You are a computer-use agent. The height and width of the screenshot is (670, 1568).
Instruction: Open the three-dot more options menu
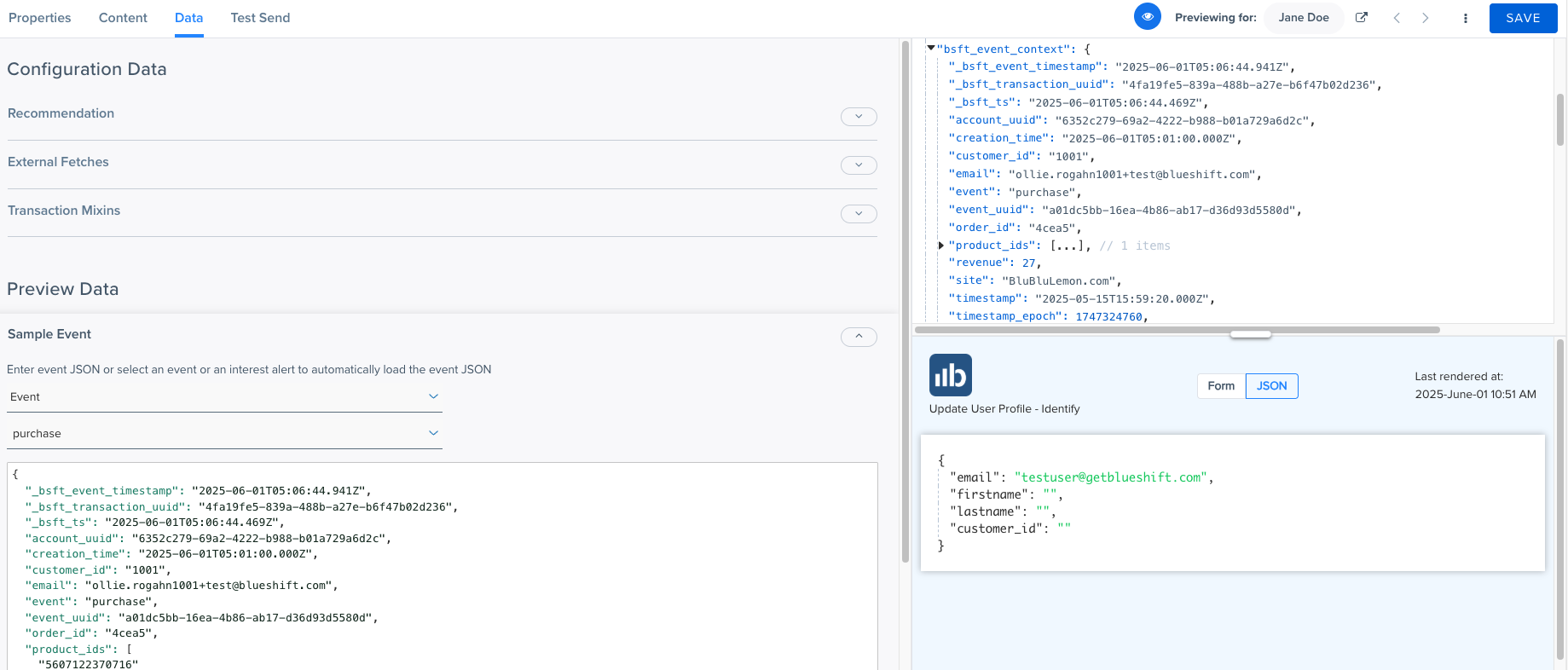pos(1466,18)
